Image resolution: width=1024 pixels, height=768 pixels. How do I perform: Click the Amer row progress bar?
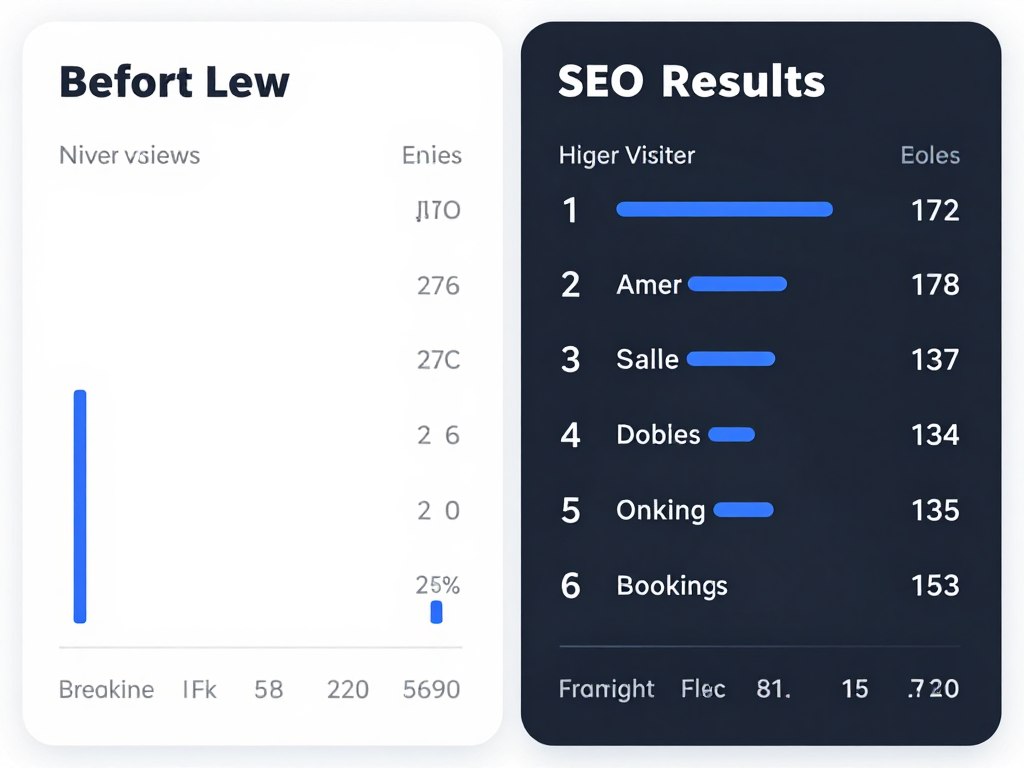[x=737, y=284]
